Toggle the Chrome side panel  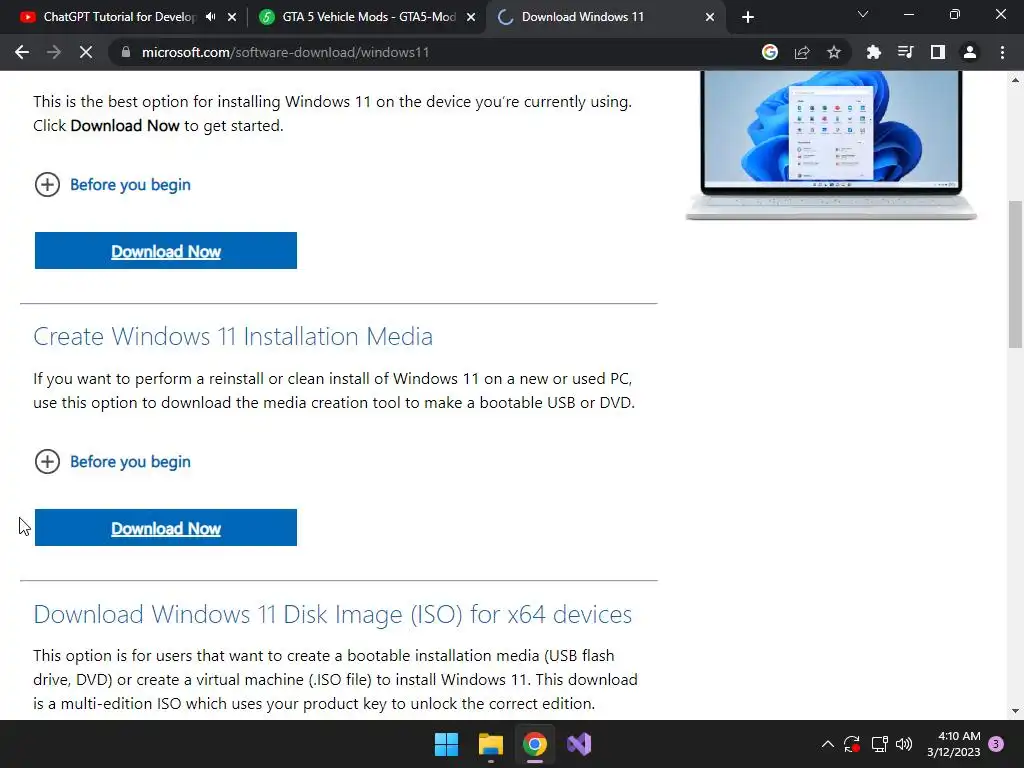pyautogui.click(x=938, y=52)
